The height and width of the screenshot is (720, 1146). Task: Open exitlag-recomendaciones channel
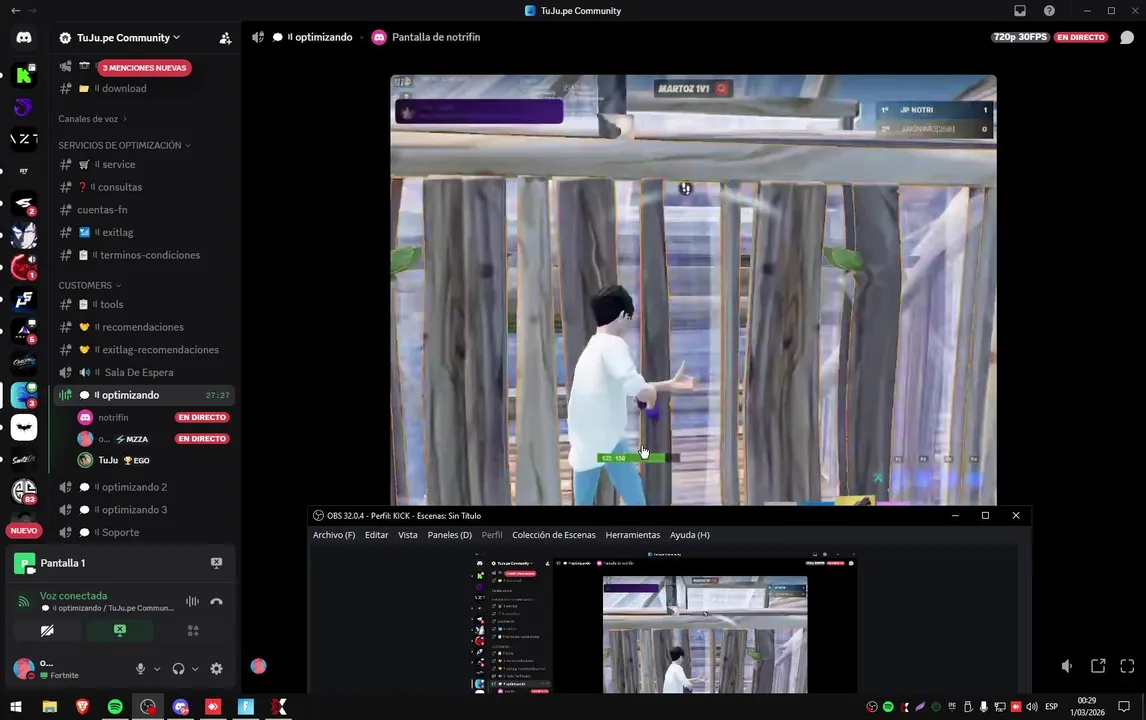coord(143,349)
